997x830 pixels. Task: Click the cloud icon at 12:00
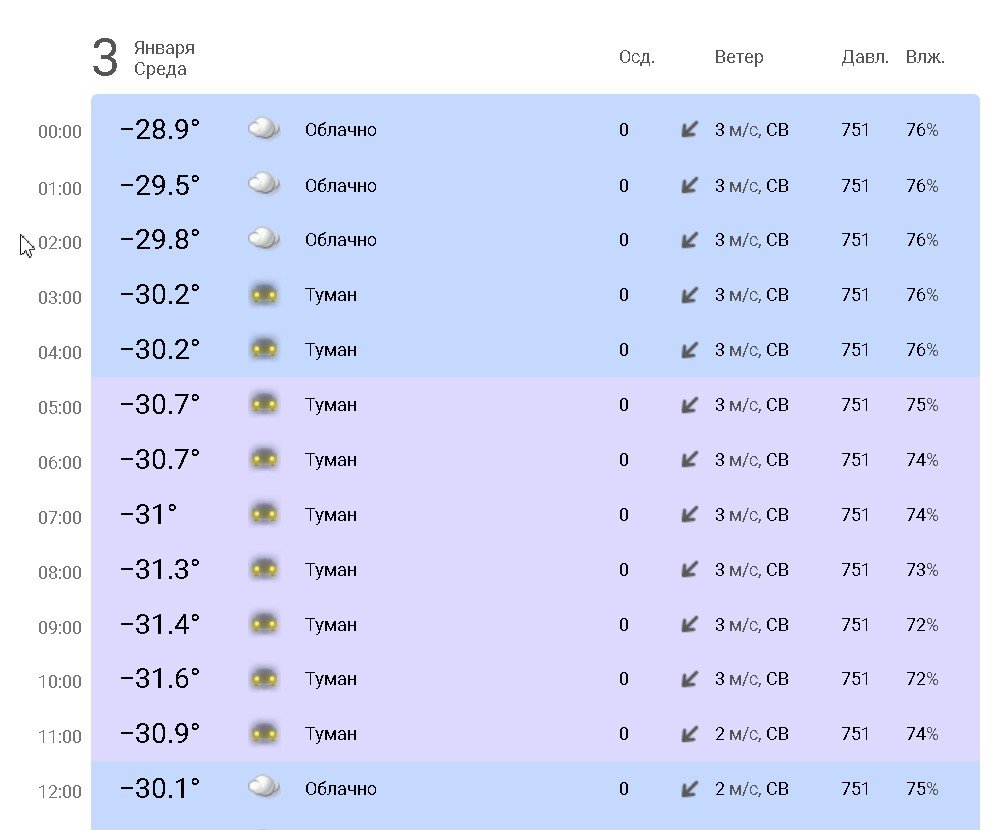pyautogui.click(x=264, y=787)
